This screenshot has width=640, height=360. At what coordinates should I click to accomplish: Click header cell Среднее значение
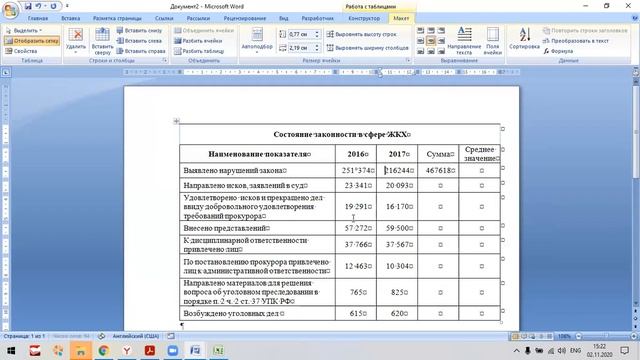(480, 154)
